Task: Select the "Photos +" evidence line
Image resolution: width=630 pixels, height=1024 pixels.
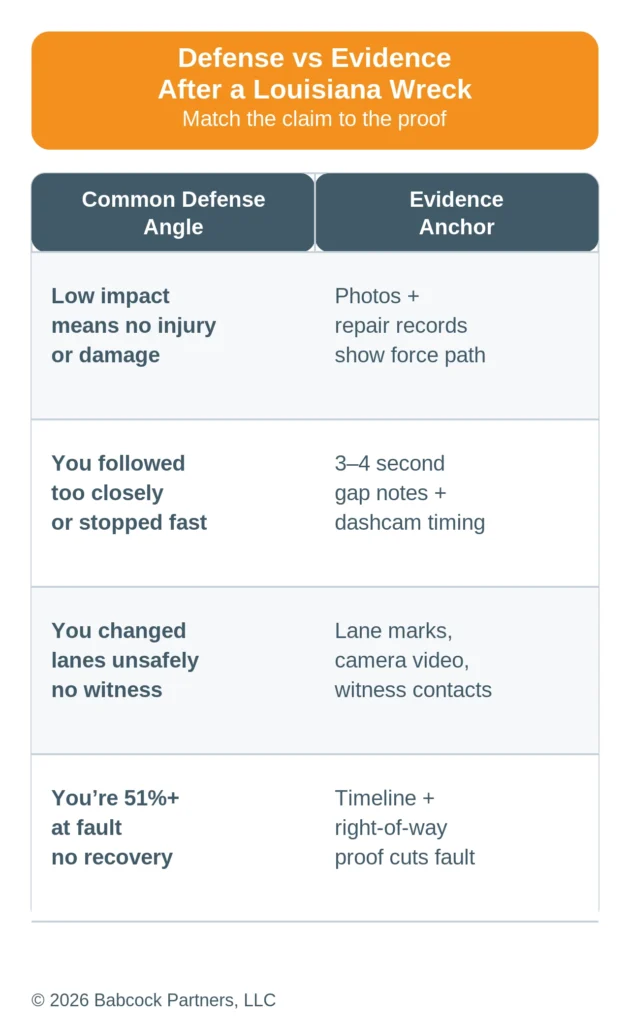Action: [x=369, y=296]
